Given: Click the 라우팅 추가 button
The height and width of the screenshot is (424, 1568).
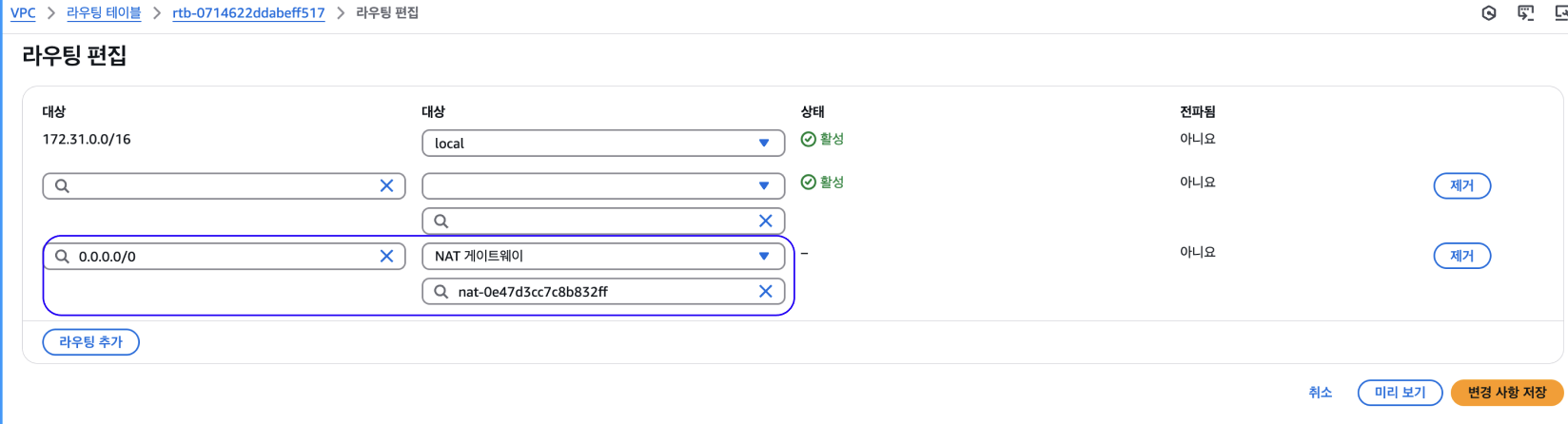Looking at the screenshot, I should click(x=91, y=342).
